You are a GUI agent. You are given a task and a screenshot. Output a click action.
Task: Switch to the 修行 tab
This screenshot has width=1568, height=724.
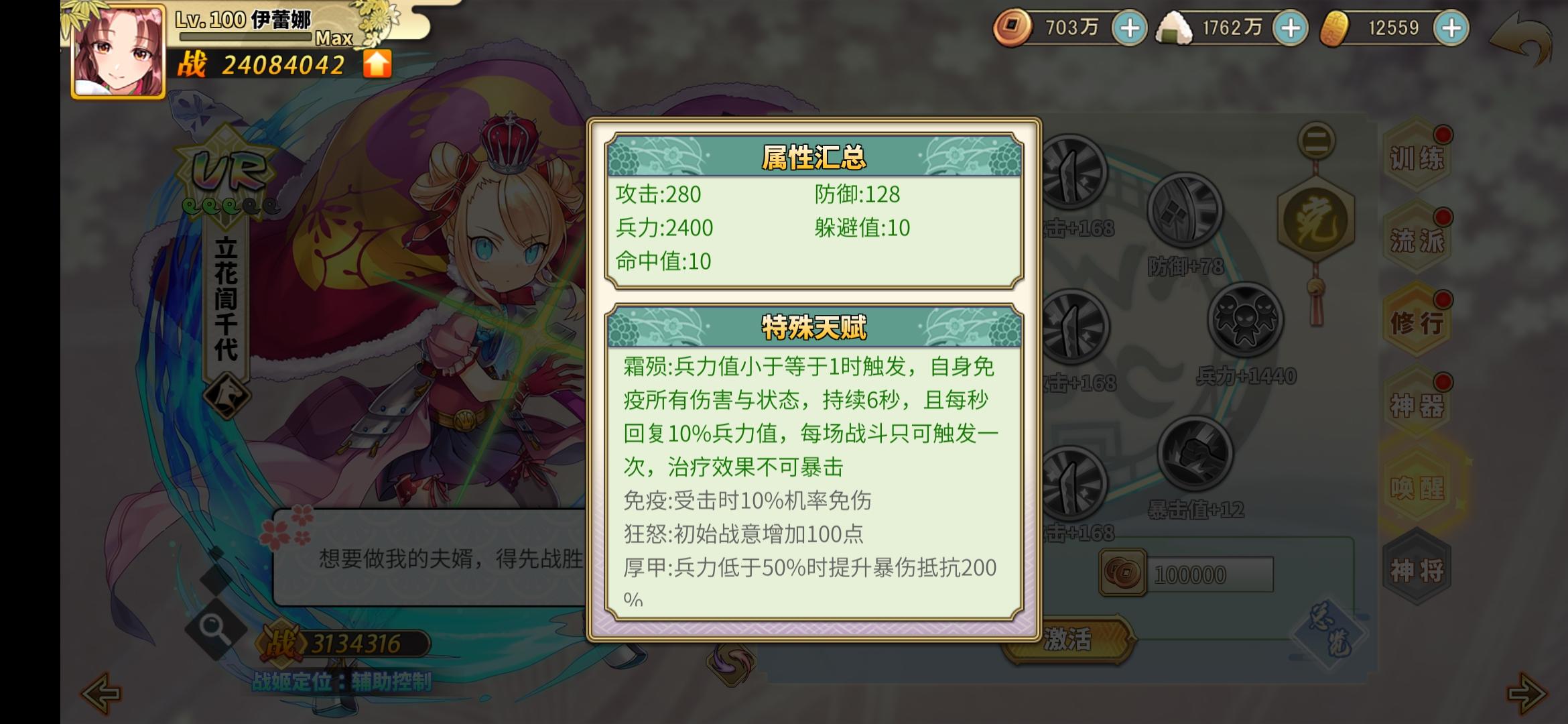tap(1417, 322)
